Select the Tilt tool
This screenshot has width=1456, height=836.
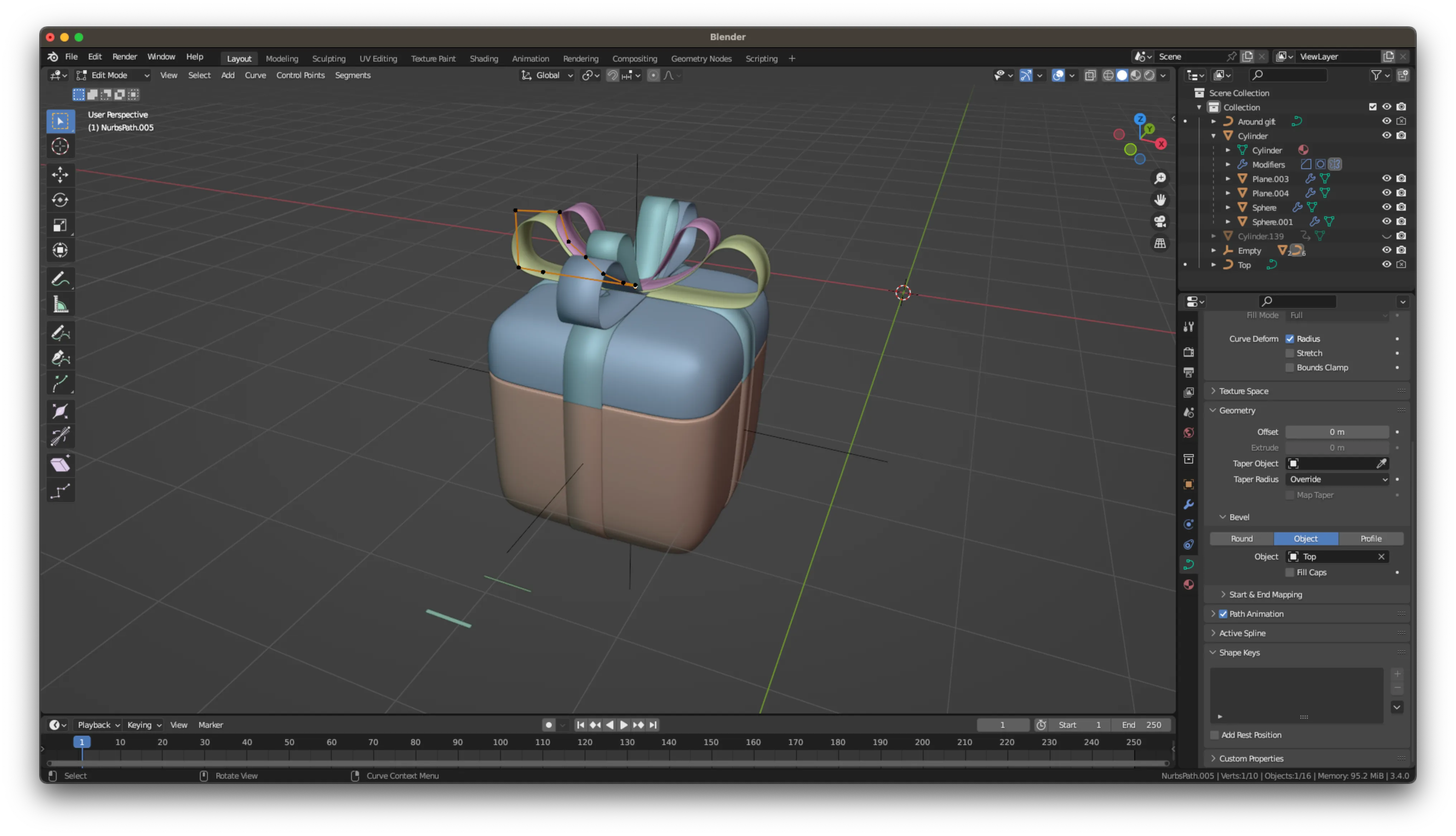[60, 437]
